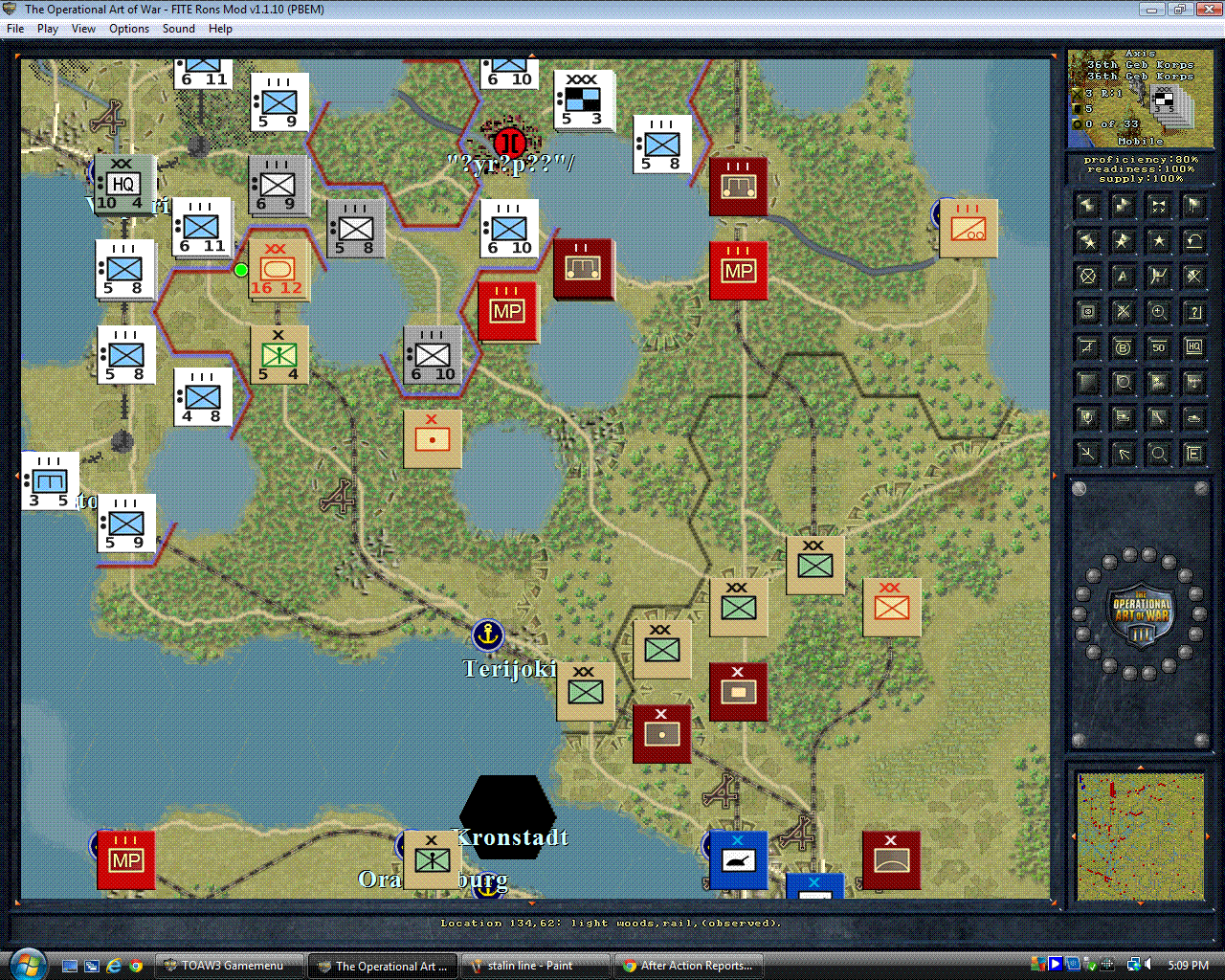
Task: Click the magnifier plus zoom-in button
Action: click(1159, 312)
